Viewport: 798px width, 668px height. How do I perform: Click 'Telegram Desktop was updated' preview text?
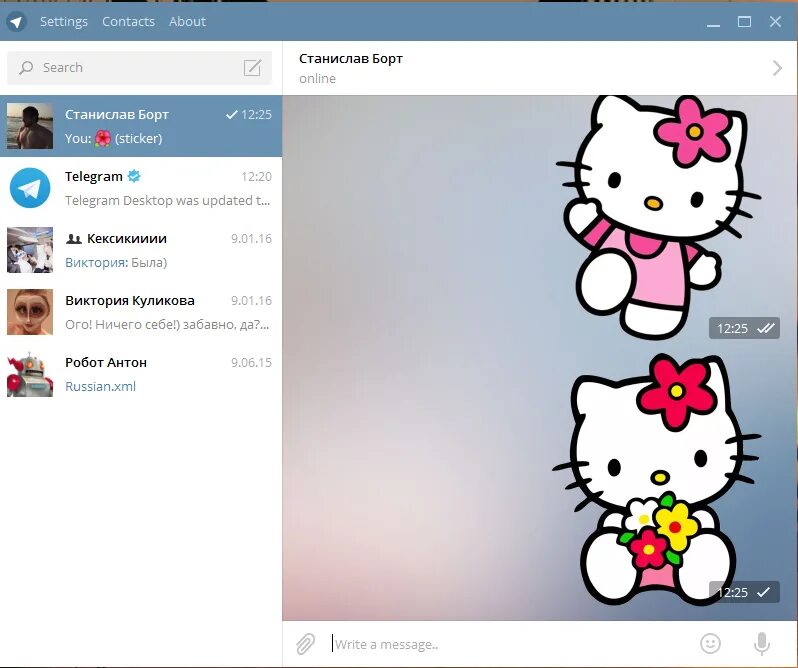tap(167, 200)
